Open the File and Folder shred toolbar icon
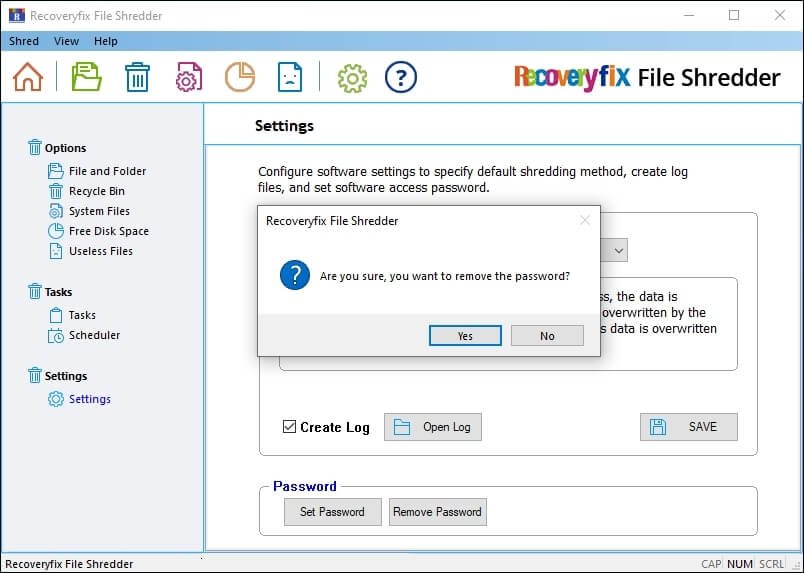 tap(87, 77)
